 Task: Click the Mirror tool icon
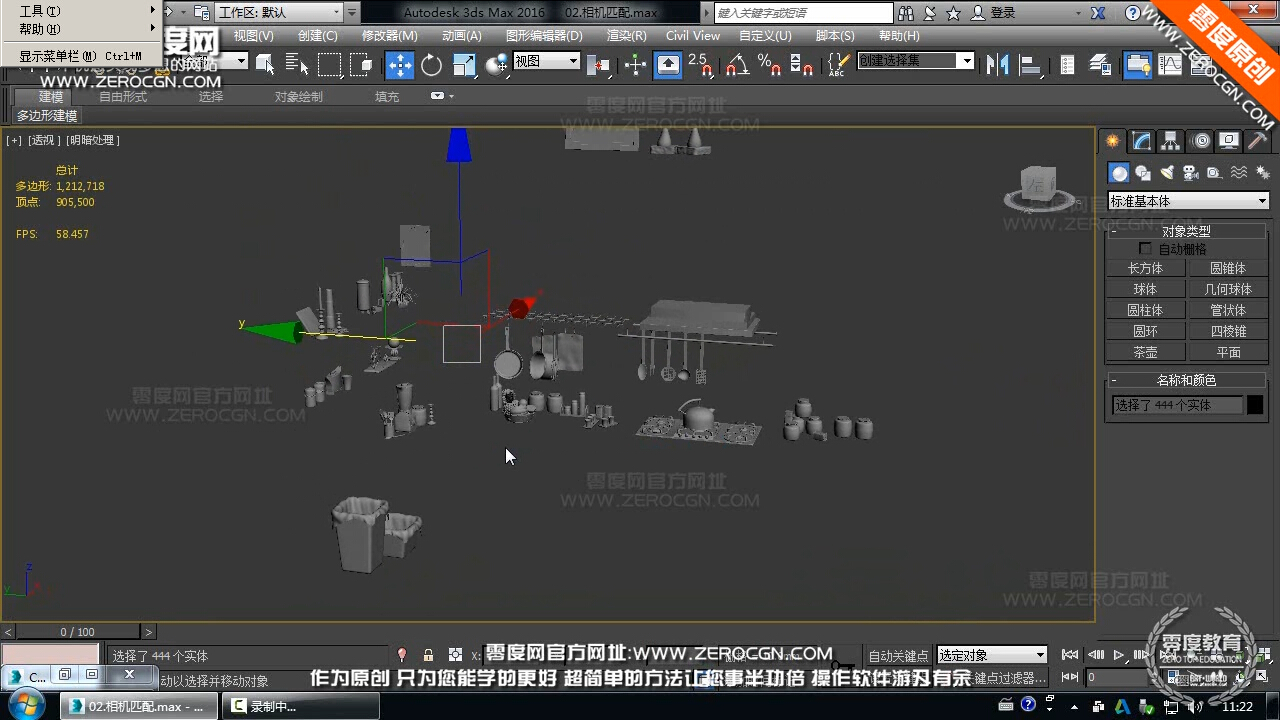pos(997,65)
